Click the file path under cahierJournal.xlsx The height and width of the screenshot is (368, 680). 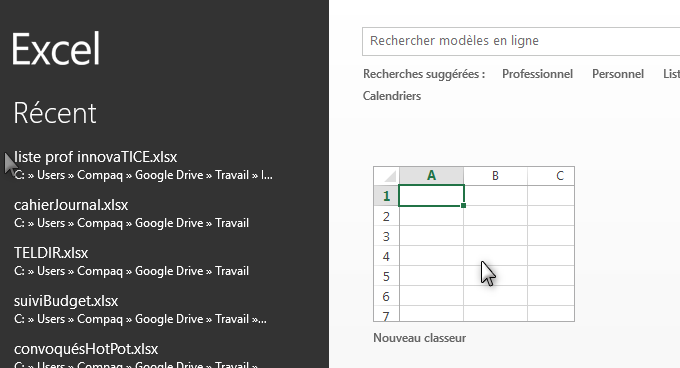tap(131, 223)
